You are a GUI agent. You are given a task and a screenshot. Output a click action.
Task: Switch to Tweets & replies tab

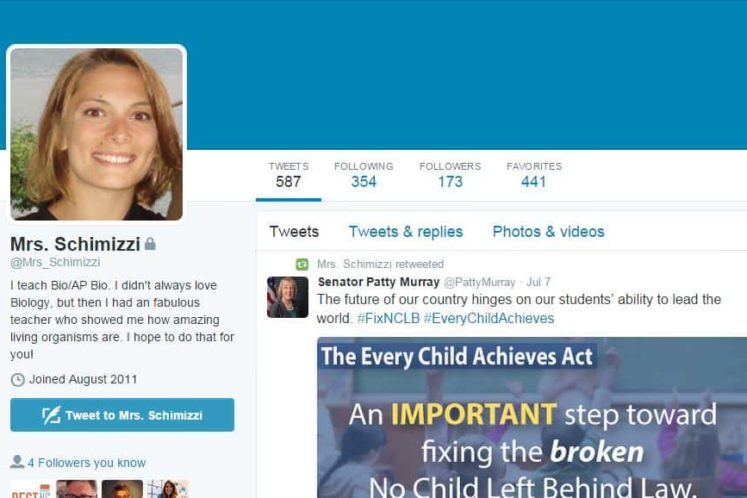click(x=405, y=232)
